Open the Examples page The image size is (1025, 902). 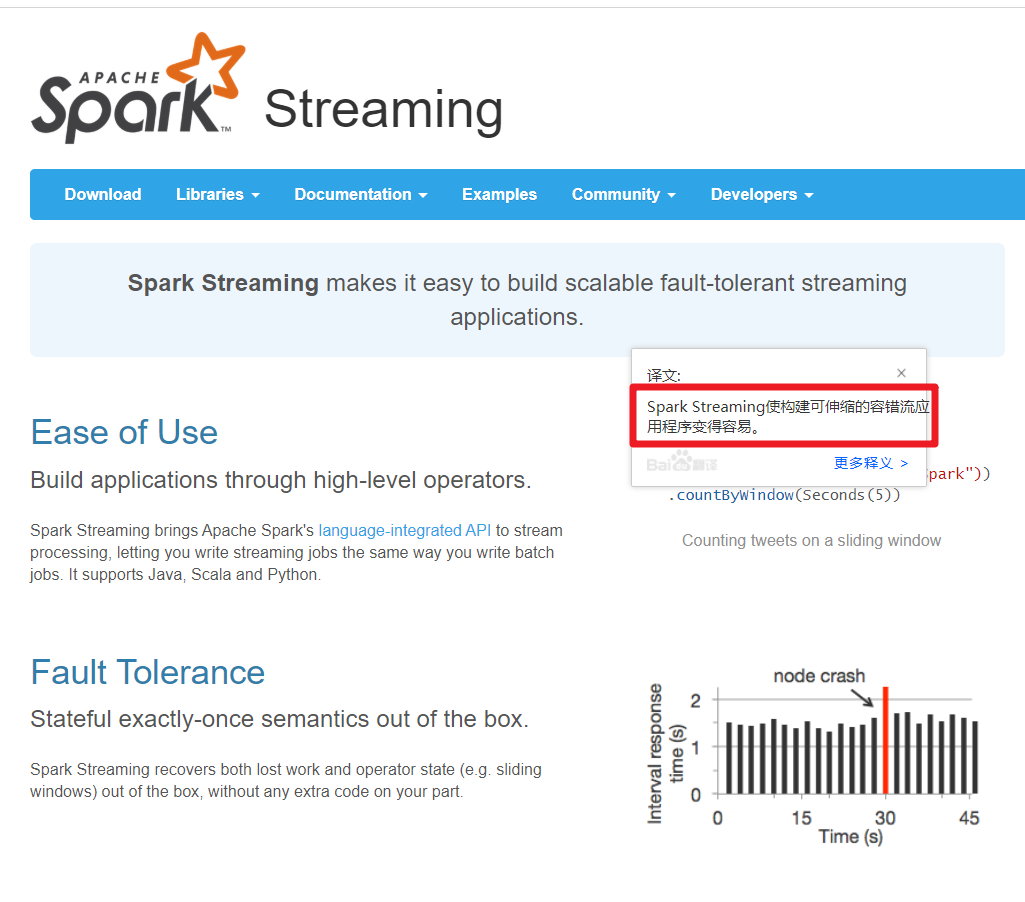pos(499,194)
